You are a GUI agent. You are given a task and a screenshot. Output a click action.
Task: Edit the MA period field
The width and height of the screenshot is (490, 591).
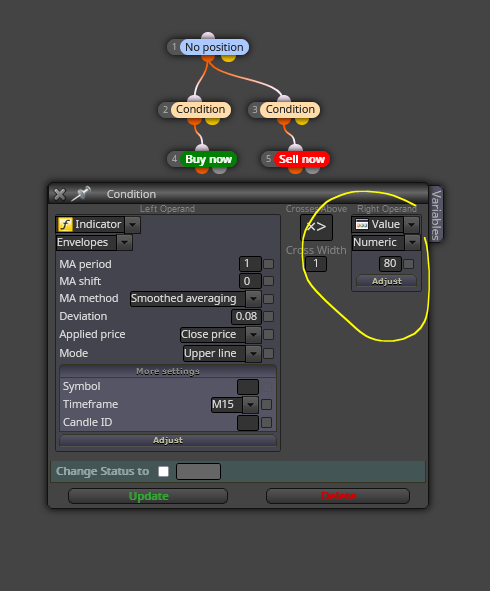[x=250, y=263]
